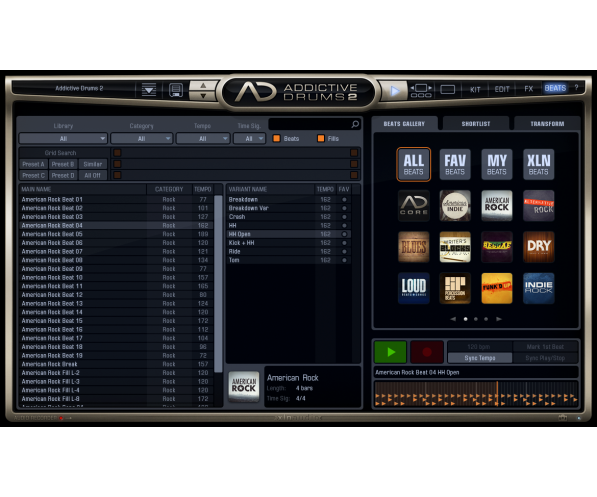Switch to the KIT page
The width and height of the screenshot is (597, 497).
click(x=475, y=89)
